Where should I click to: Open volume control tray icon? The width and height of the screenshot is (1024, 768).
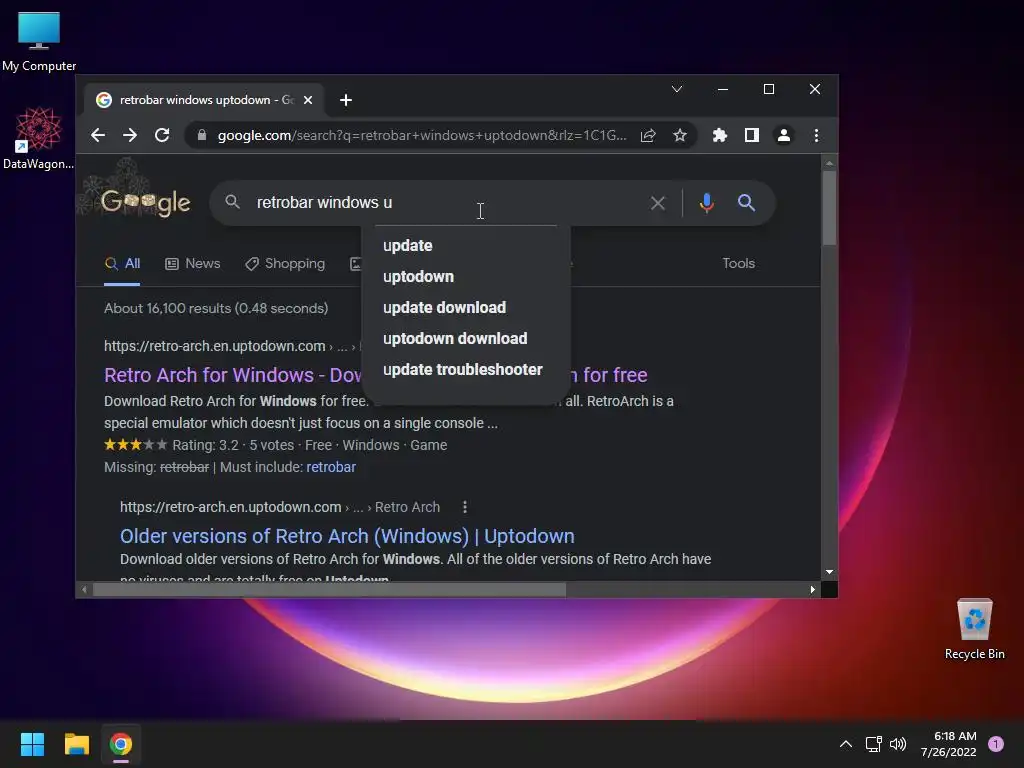click(898, 744)
